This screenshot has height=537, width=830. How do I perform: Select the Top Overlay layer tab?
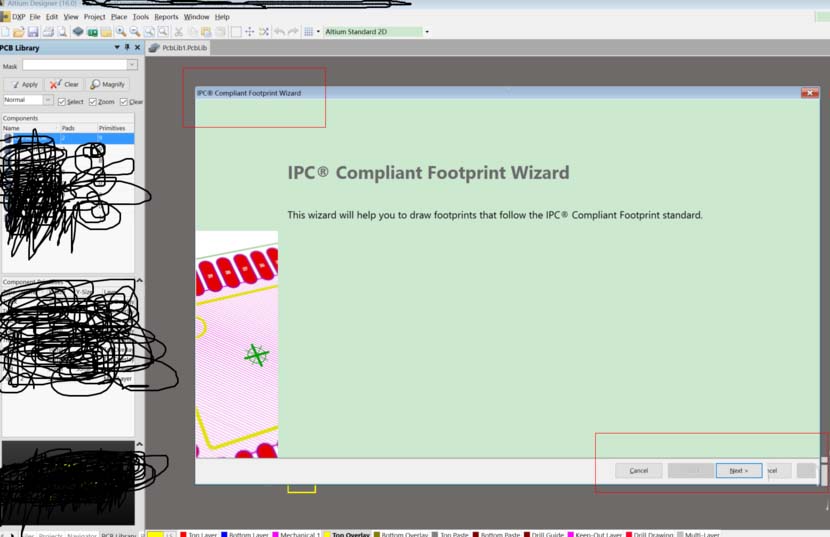tap(351, 534)
